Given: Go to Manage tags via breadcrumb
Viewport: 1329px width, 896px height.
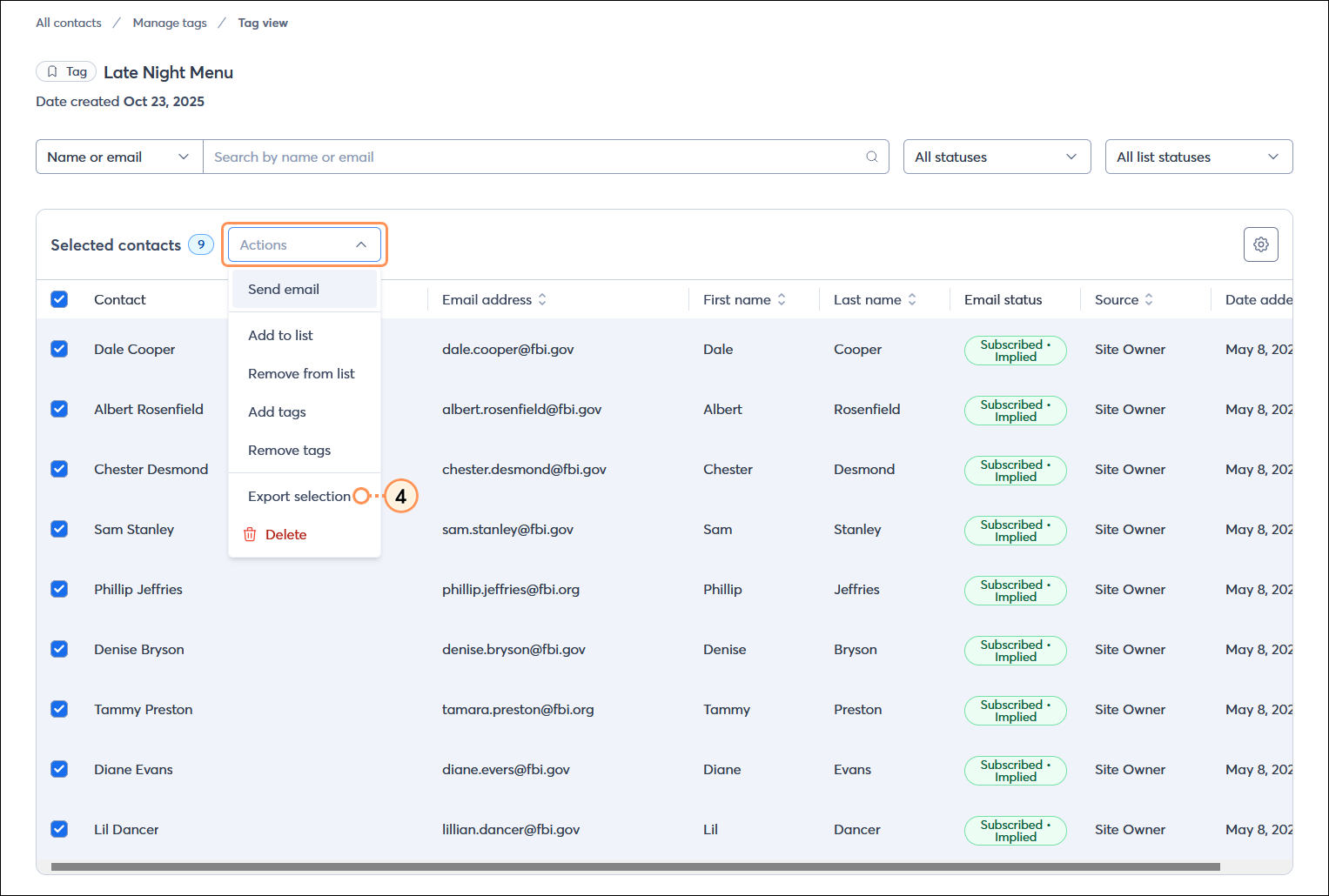Looking at the screenshot, I should pos(170,23).
